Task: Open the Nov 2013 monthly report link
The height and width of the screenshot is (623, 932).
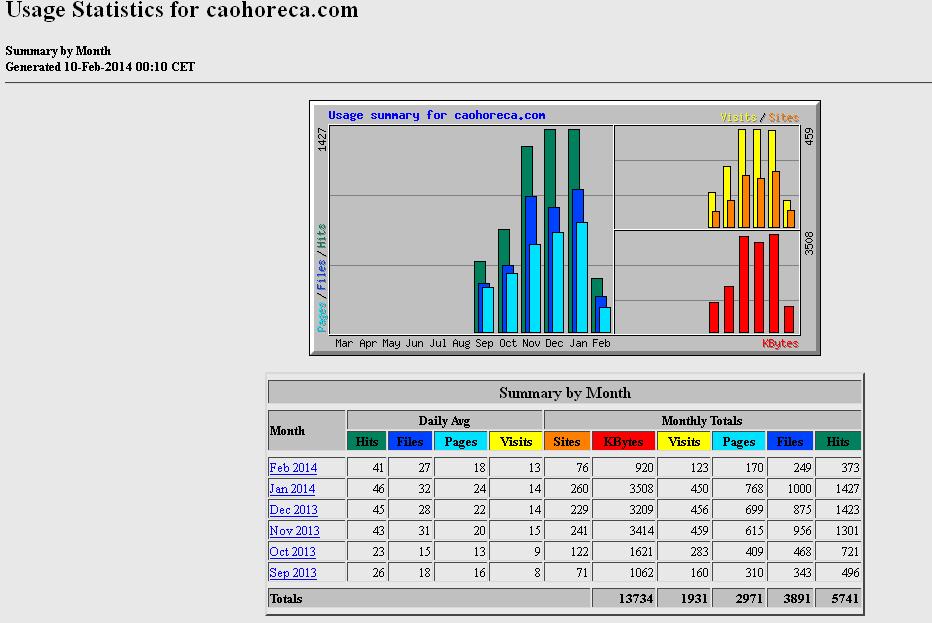Action: coord(294,531)
